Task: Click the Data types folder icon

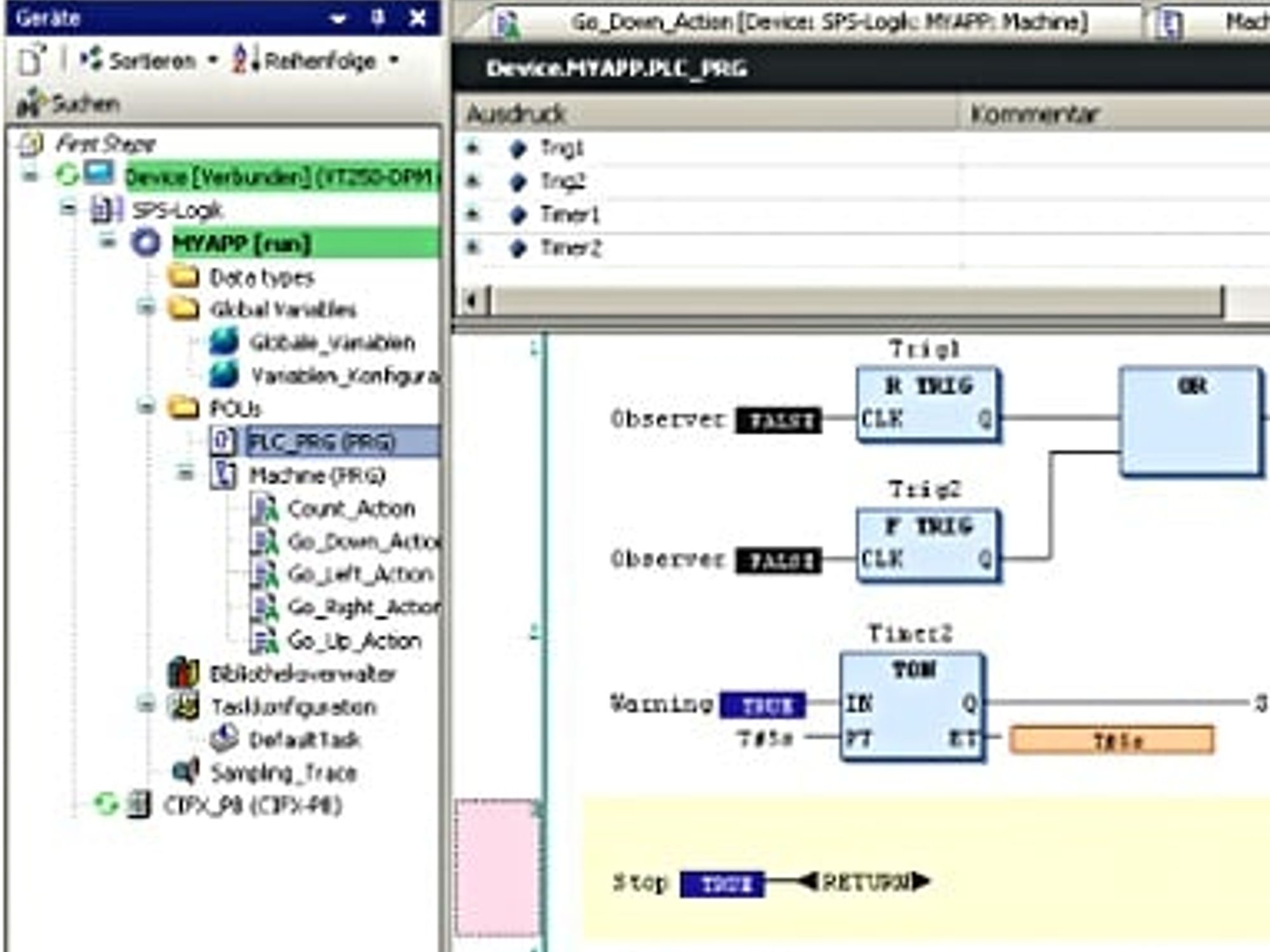Action: click(x=183, y=277)
